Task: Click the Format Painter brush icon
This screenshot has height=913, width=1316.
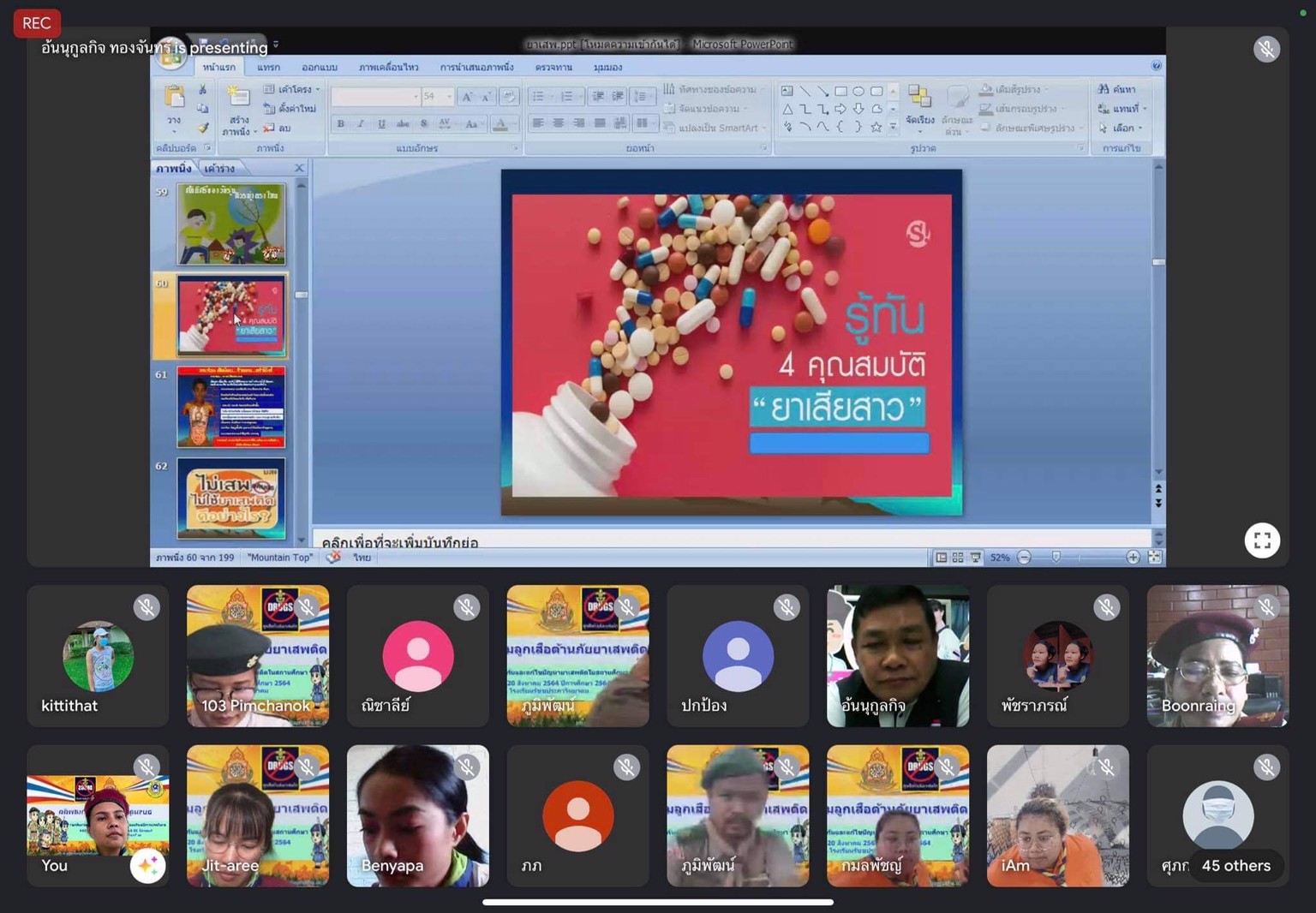Action: click(x=203, y=128)
